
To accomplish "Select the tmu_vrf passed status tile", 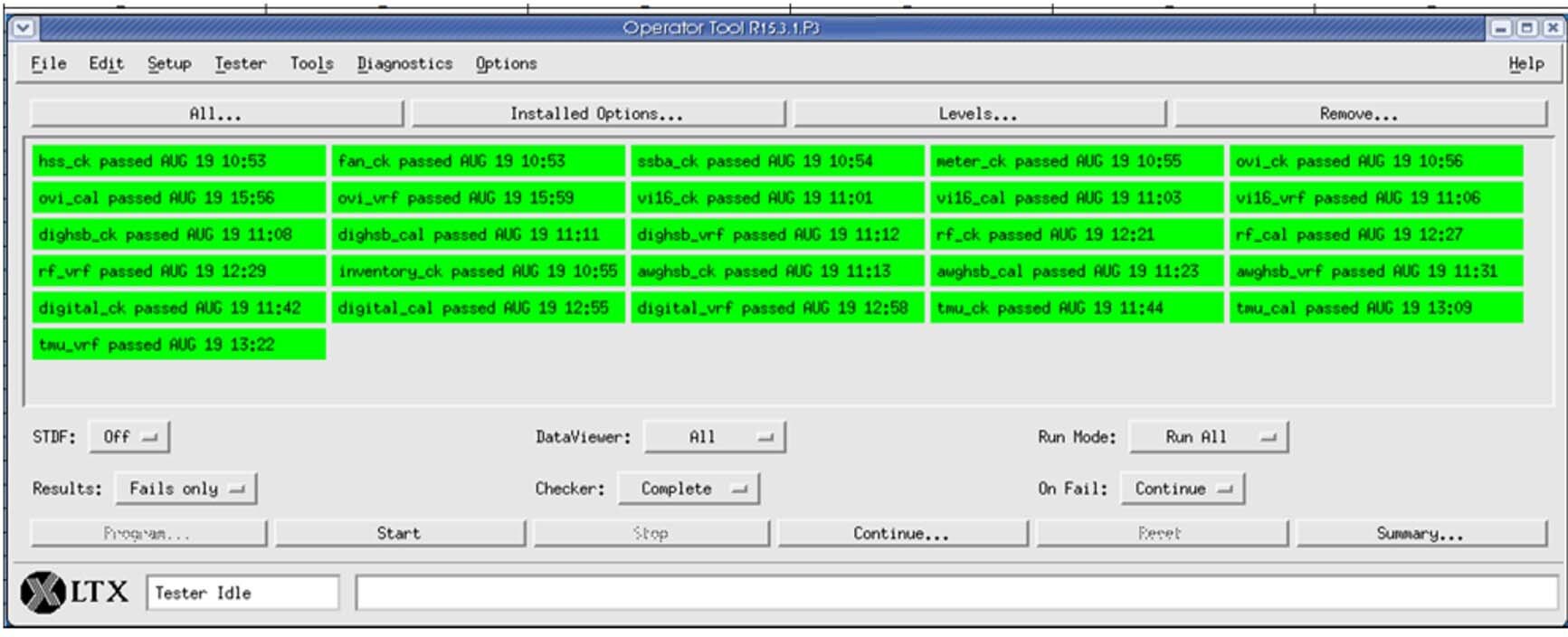I will tap(178, 345).
